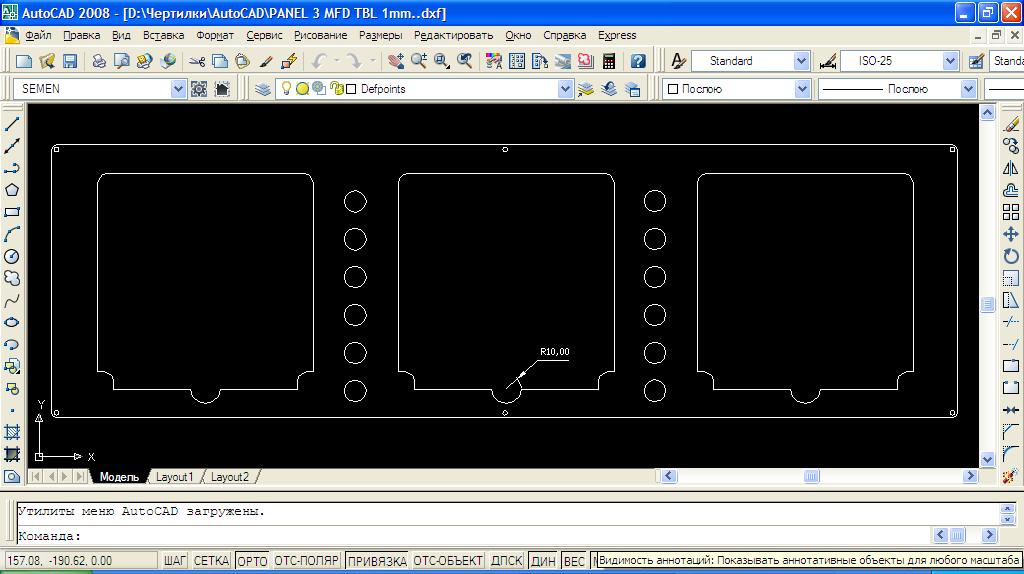Viewport: 1024px width, 574px height.
Task: Select the Polygon draw tool
Action: 12,190
